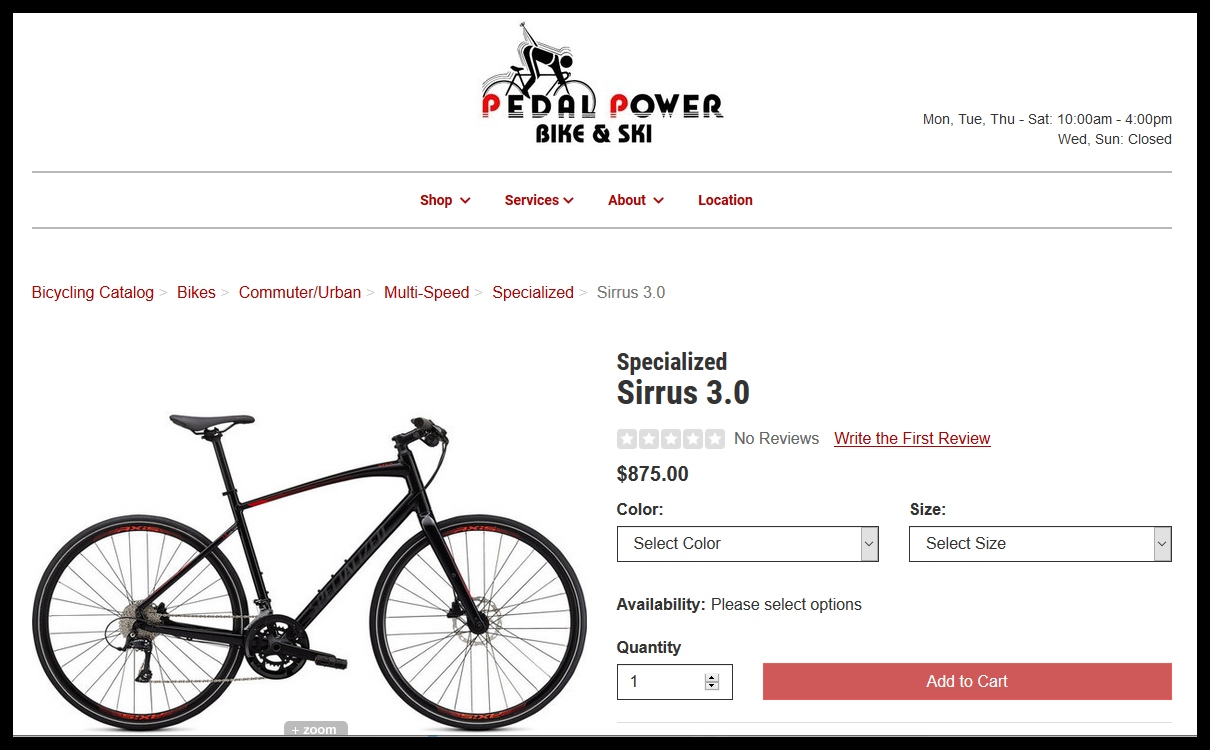The width and height of the screenshot is (1210, 750).
Task: Click the zoom button under the bike image
Action: coord(315,729)
